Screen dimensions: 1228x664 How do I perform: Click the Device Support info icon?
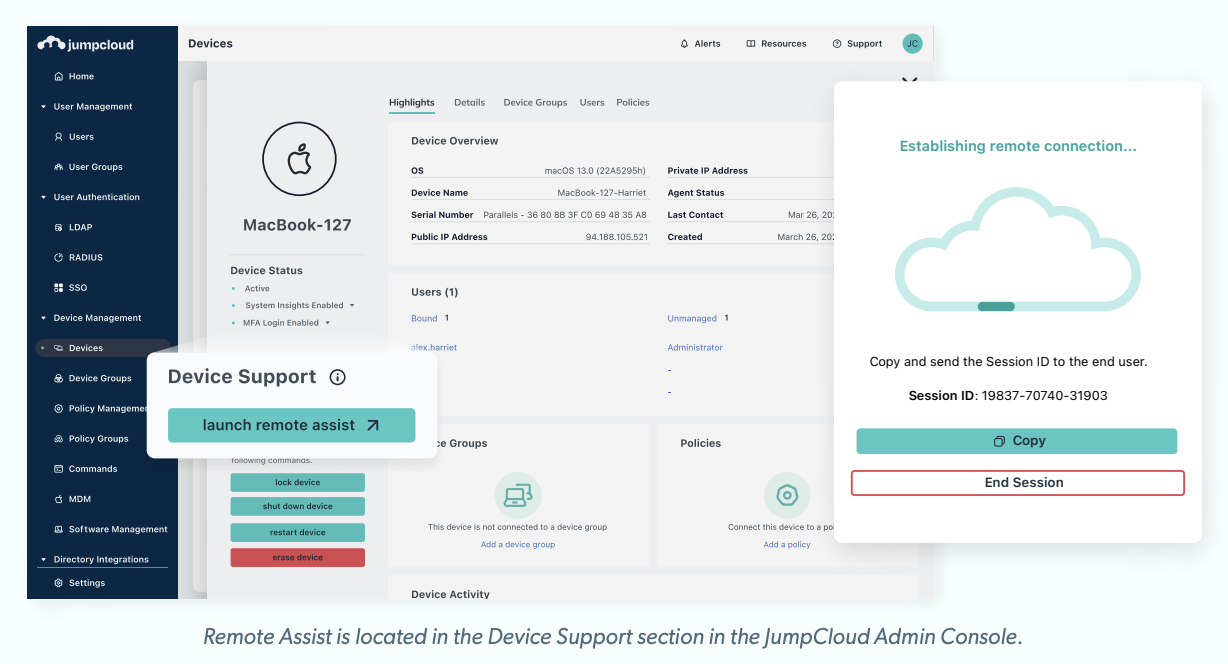pyautogui.click(x=338, y=377)
